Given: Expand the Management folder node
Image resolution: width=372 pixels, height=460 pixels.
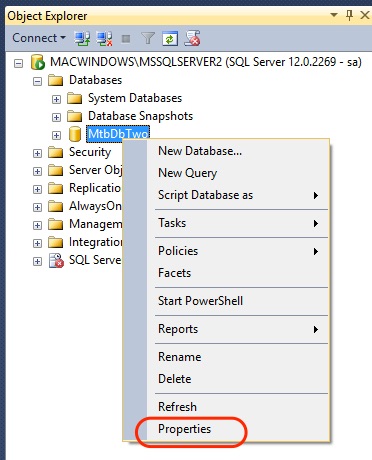Looking at the screenshot, I should click(37, 225).
